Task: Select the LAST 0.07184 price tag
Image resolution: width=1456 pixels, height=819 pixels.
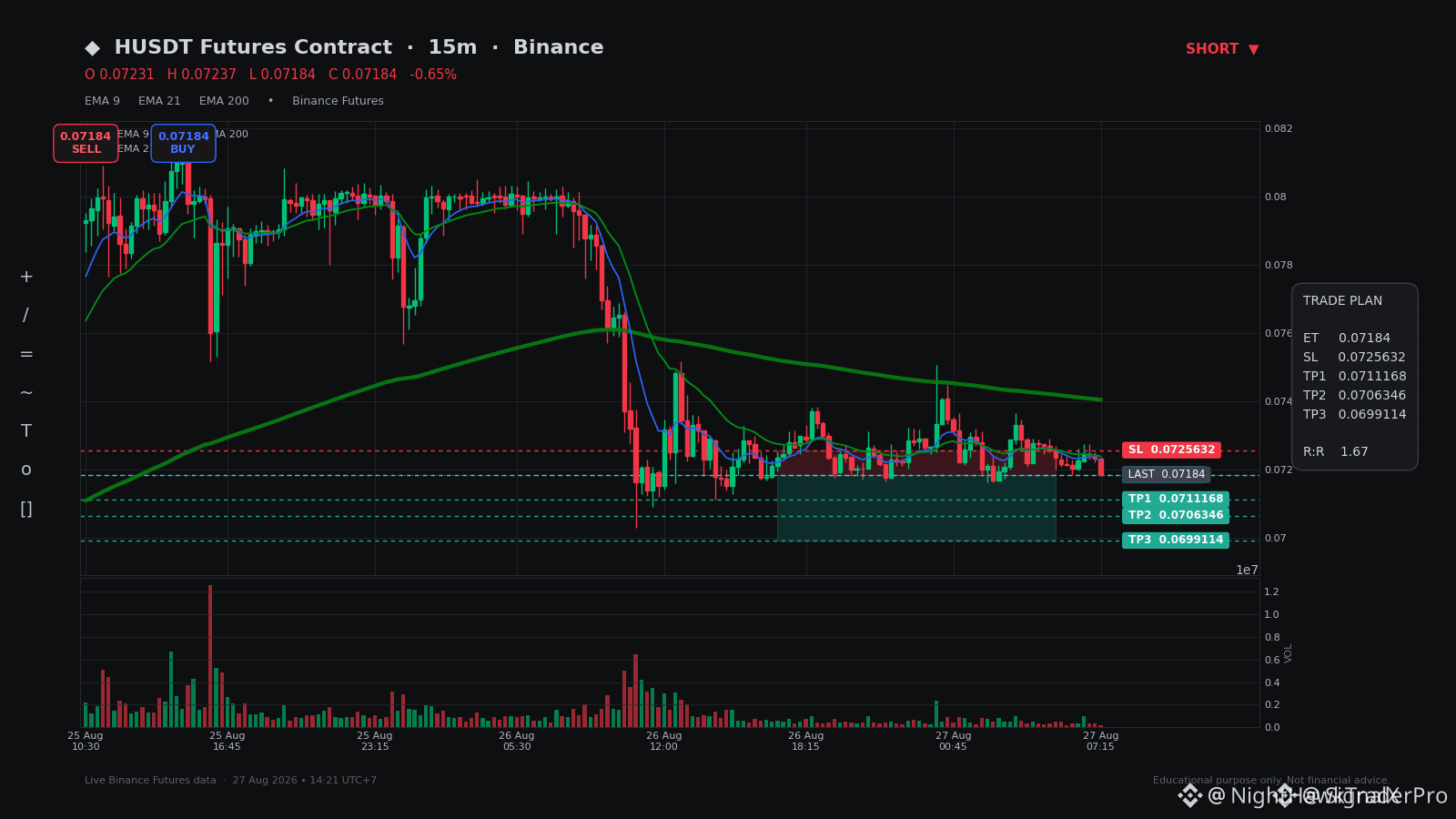Action: pos(1166,474)
